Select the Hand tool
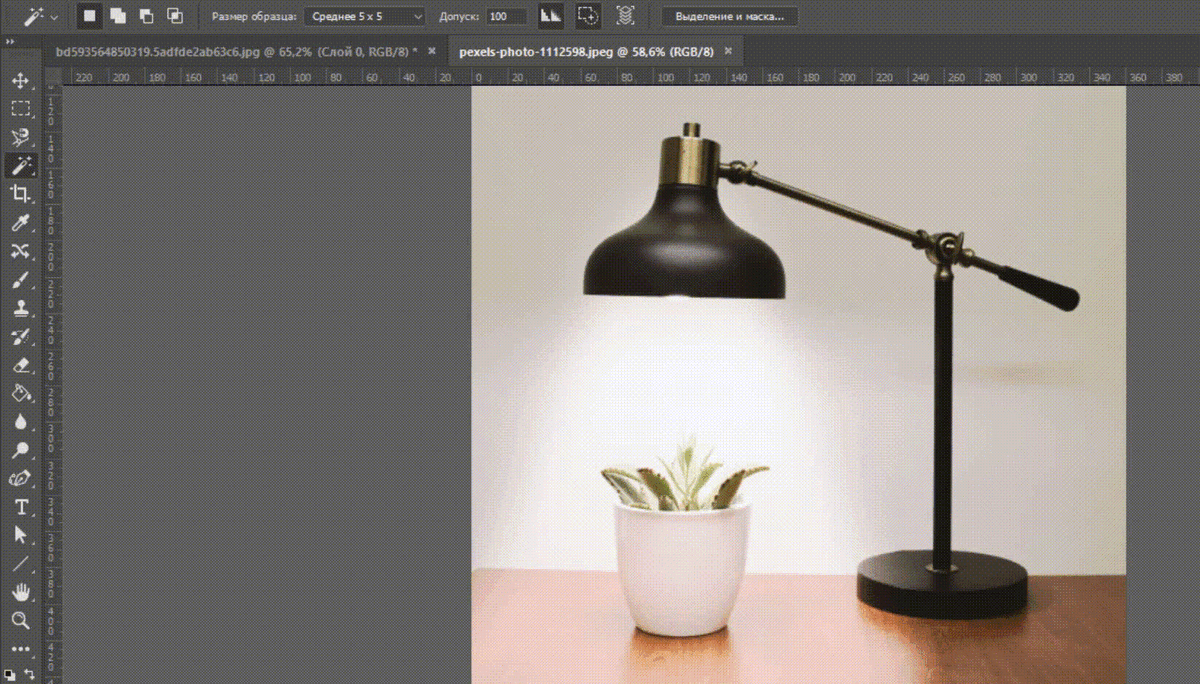 point(20,592)
